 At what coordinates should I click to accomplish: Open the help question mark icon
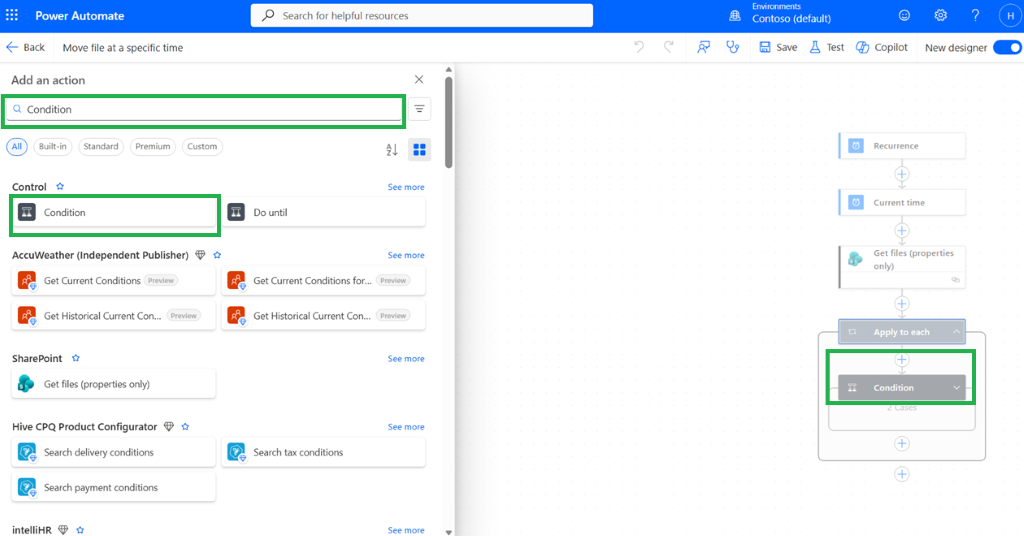[975, 16]
